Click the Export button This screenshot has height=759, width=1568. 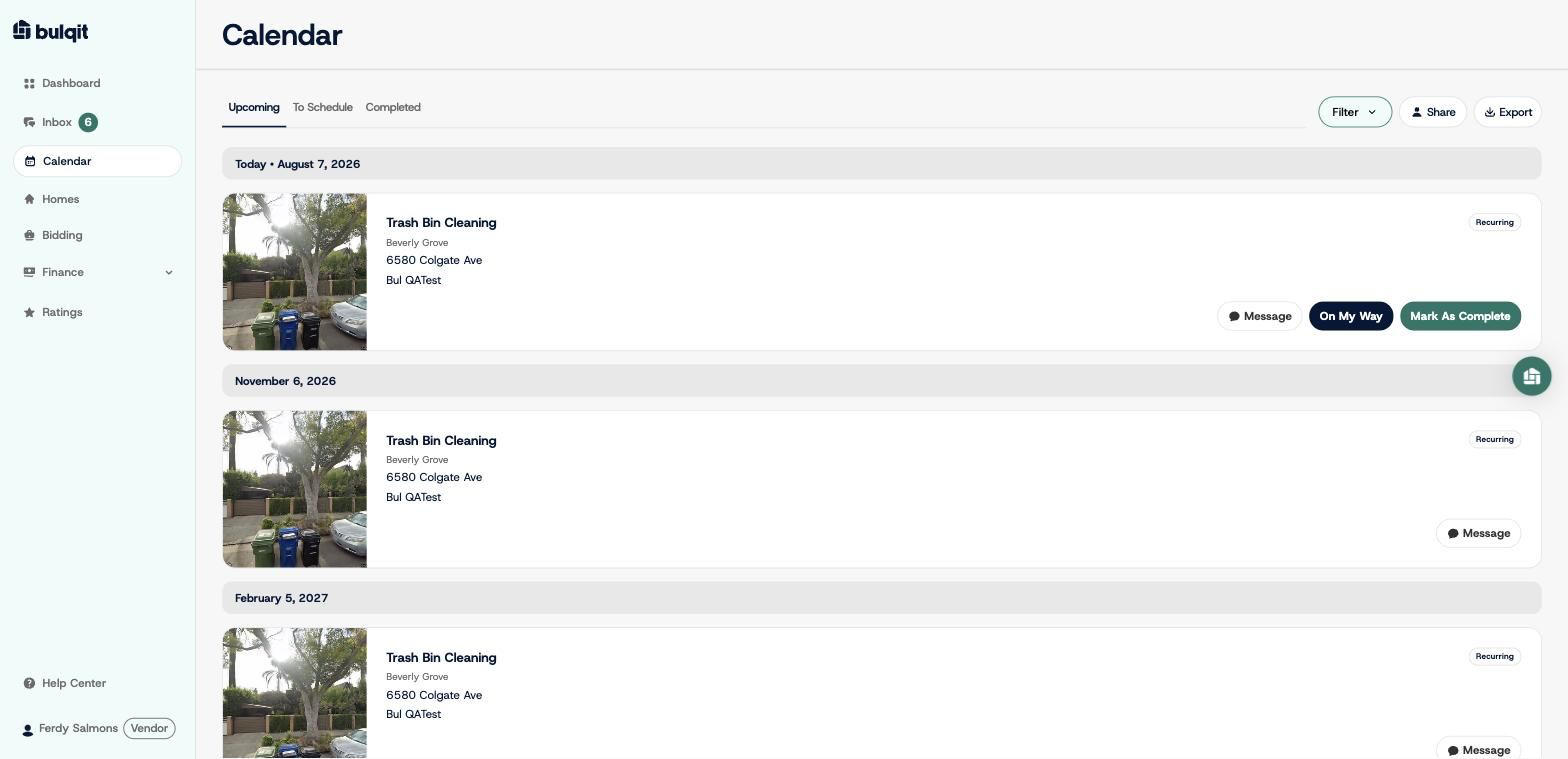point(1507,112)
